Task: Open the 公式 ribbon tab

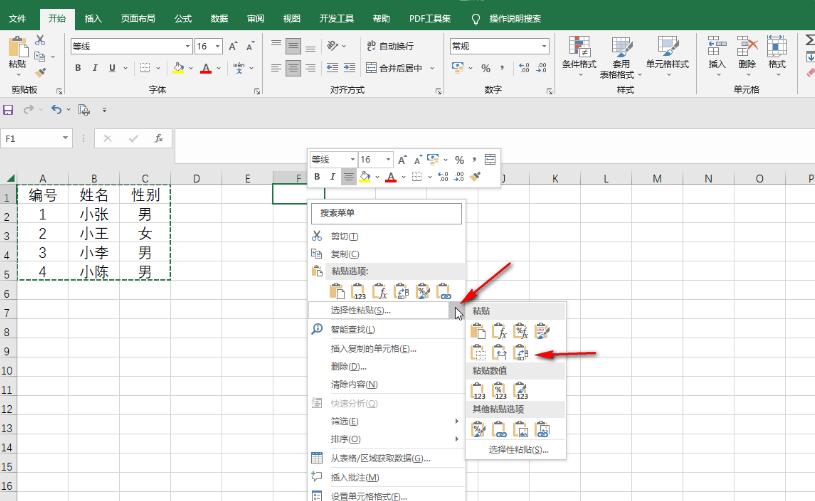Action: pos(183,19)
